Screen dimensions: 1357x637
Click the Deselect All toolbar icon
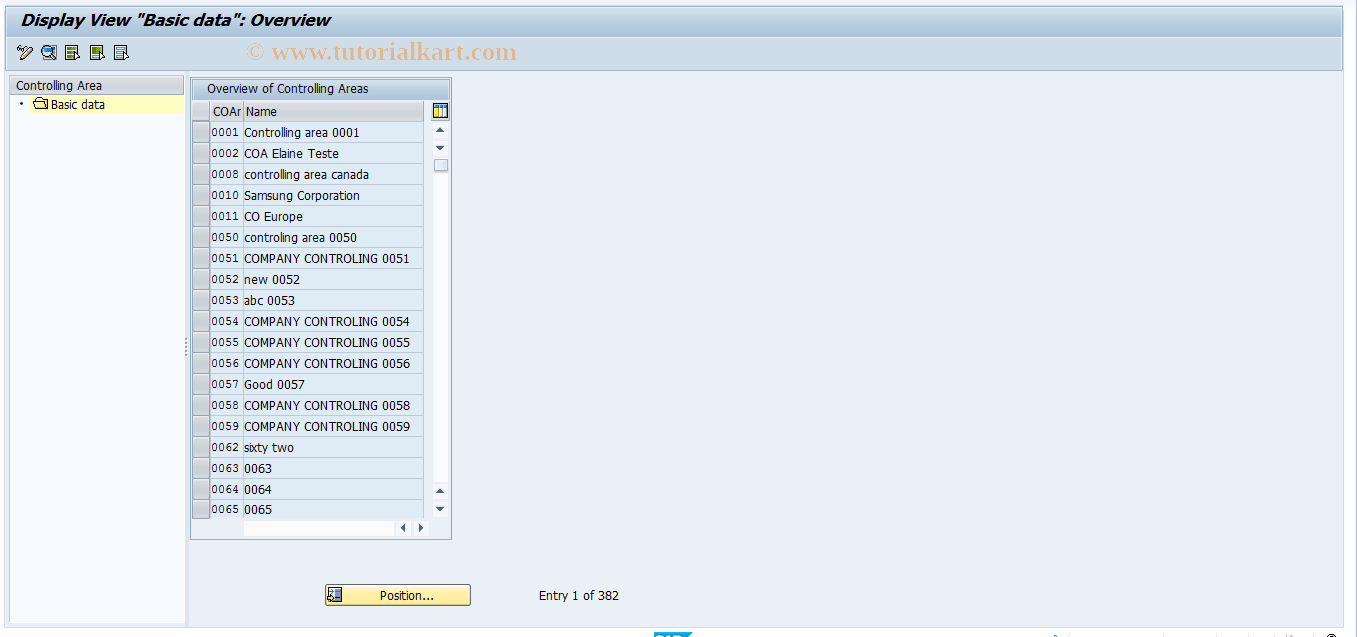click(x=121, y=52)
